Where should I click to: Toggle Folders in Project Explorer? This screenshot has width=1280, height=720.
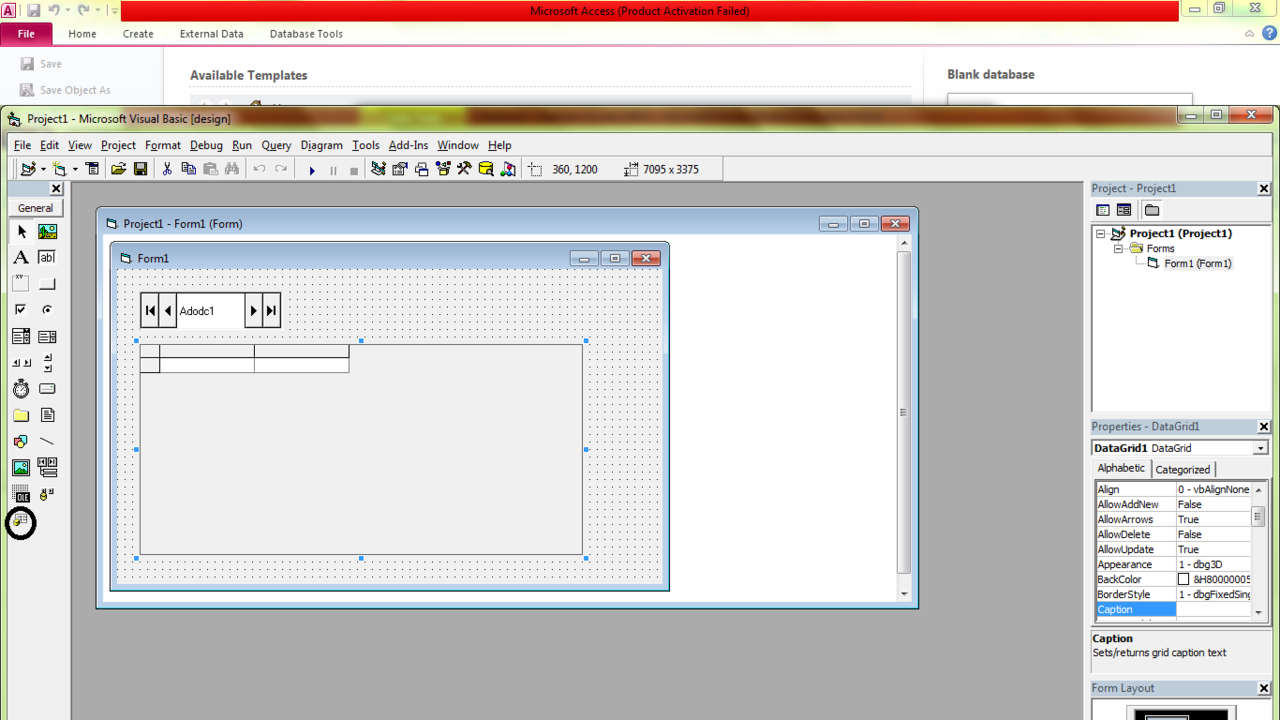(1152, 210)
